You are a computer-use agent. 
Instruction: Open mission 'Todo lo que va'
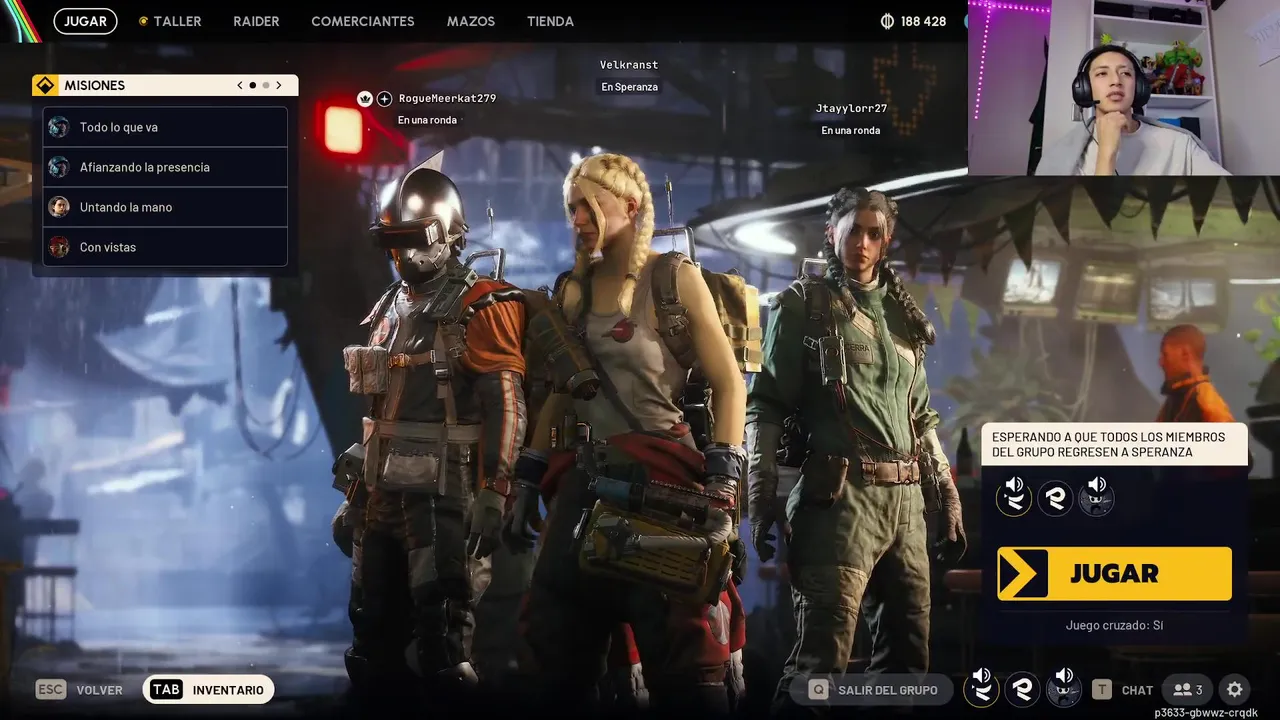[x=165, y=127]
